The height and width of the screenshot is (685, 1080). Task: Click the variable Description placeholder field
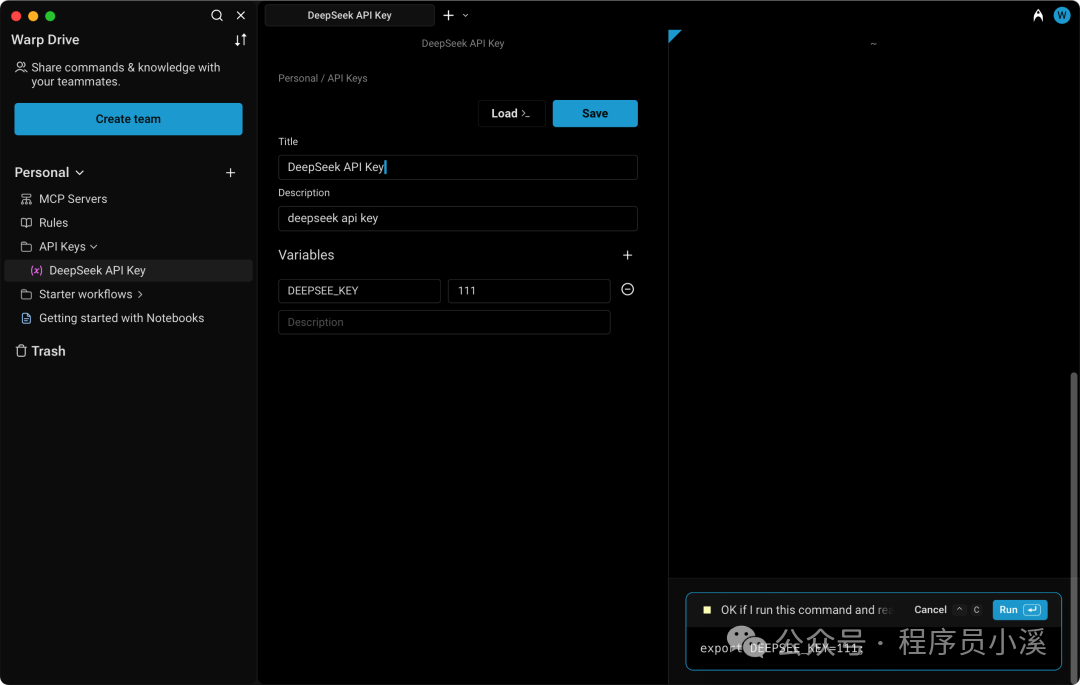[x=444, y=322]
